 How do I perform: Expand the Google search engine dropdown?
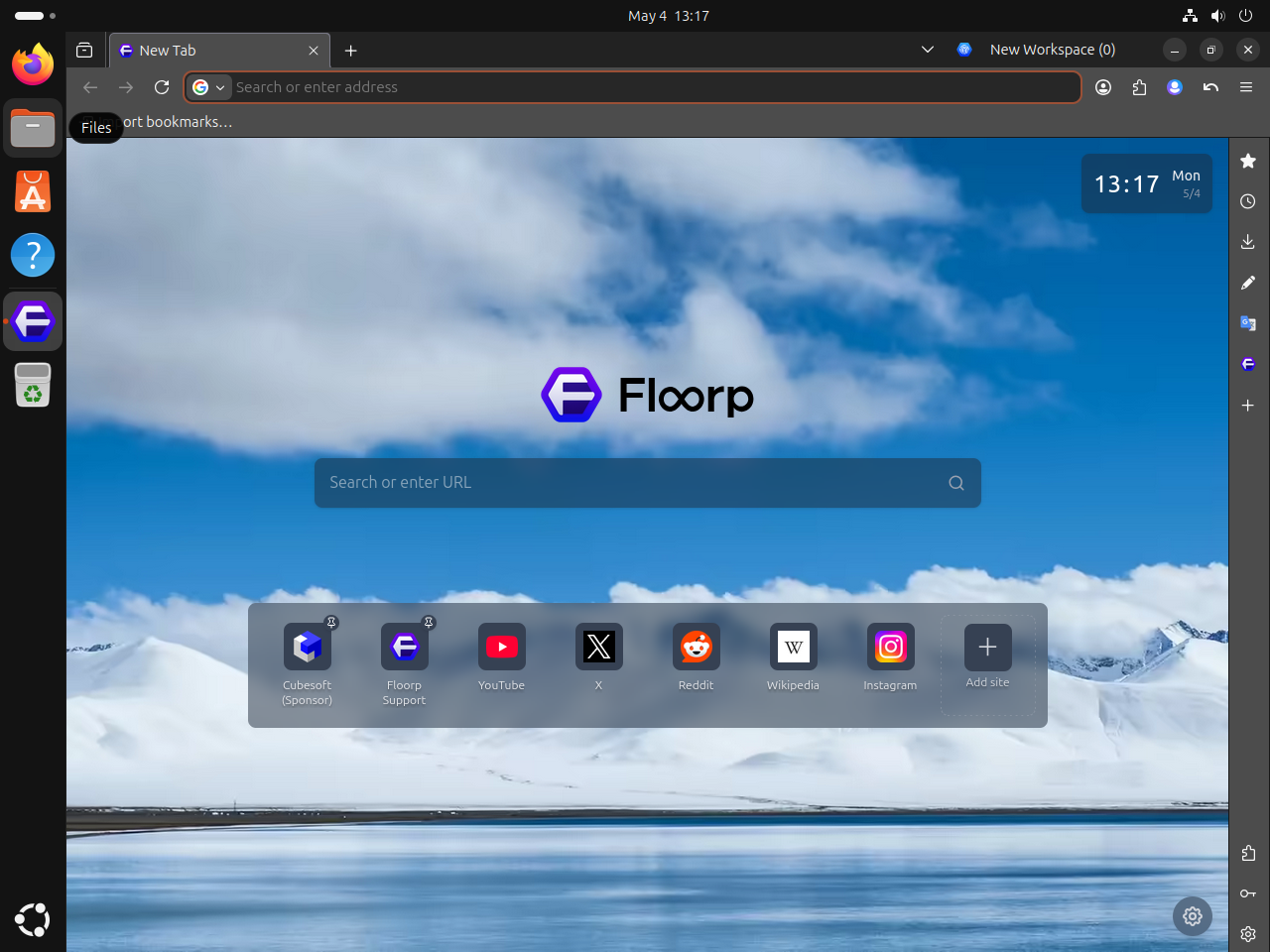[x=209, y=87]
